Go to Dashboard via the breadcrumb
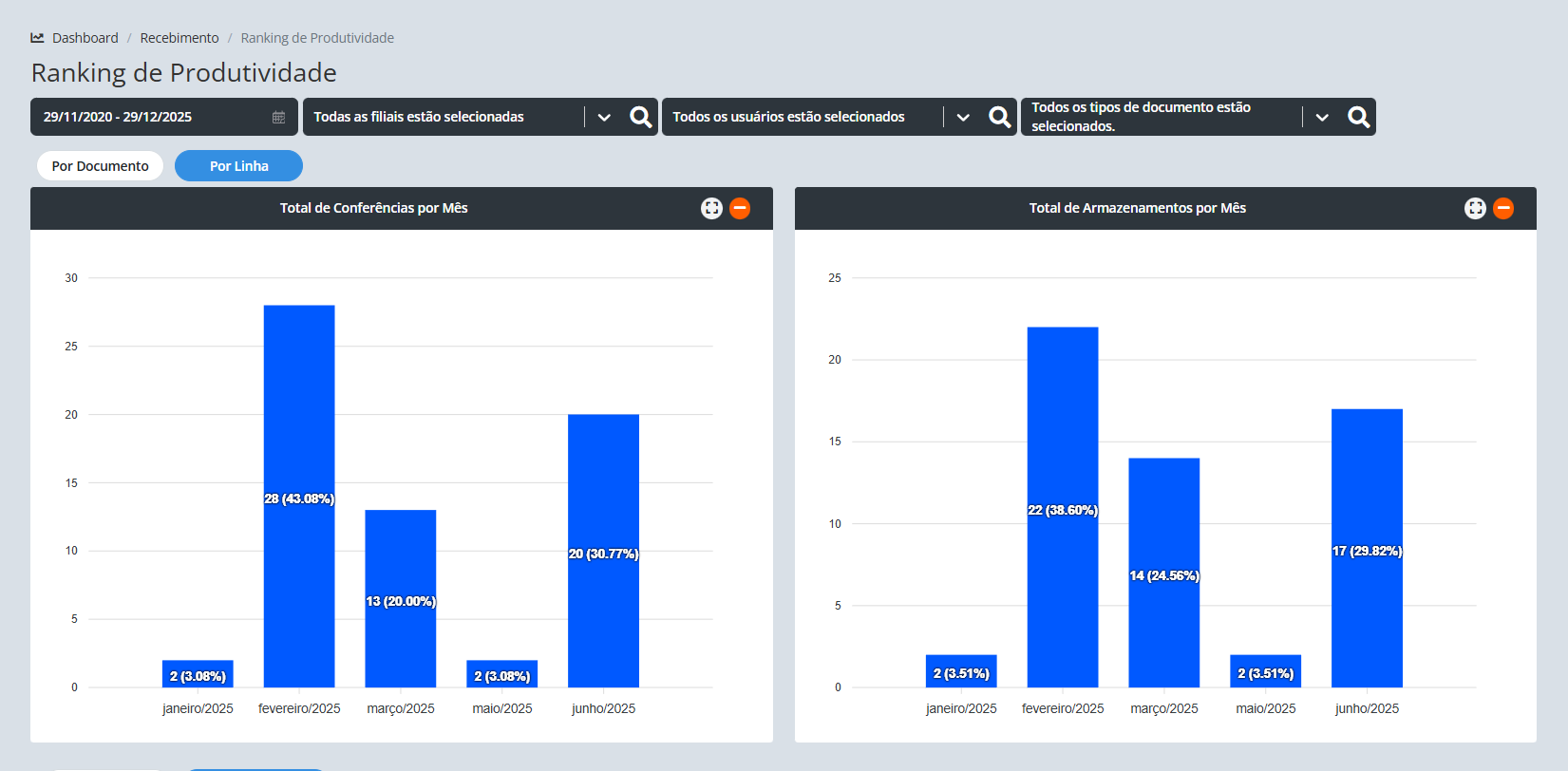Viewport: 1568px width, 771px height. tap(85, 38)
